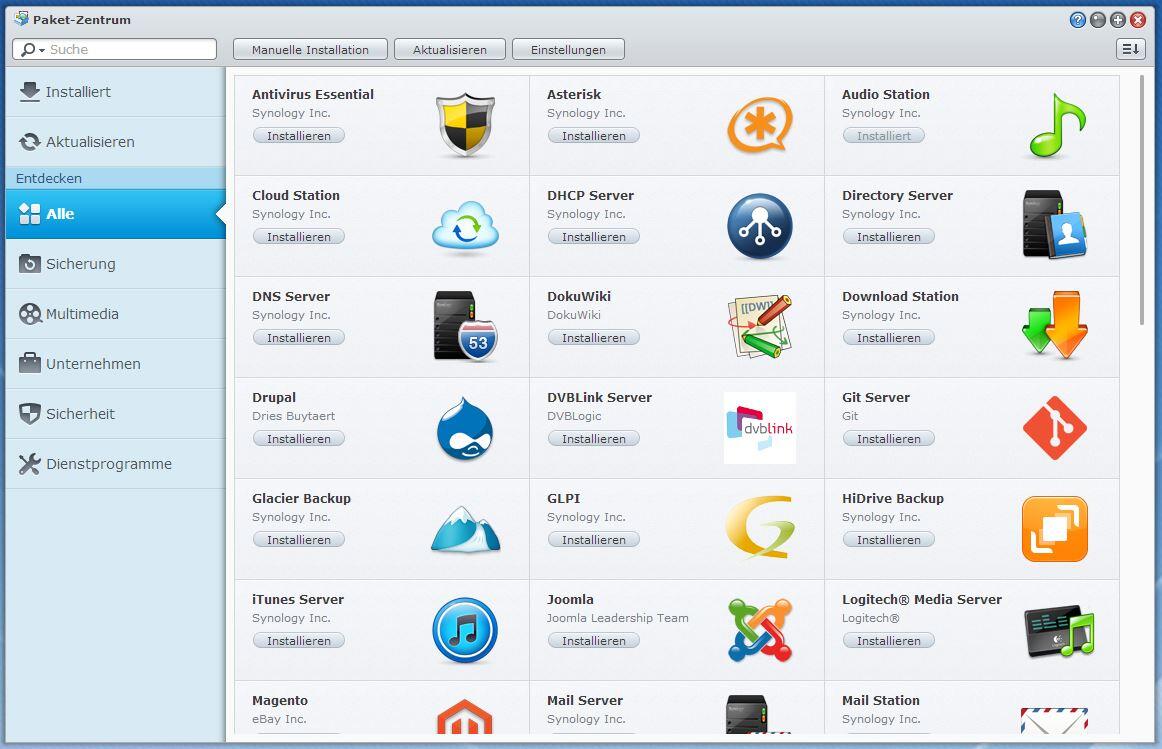Click the Git Server icon
This screenshot has height=749, width=1162.
(1055, 427)
